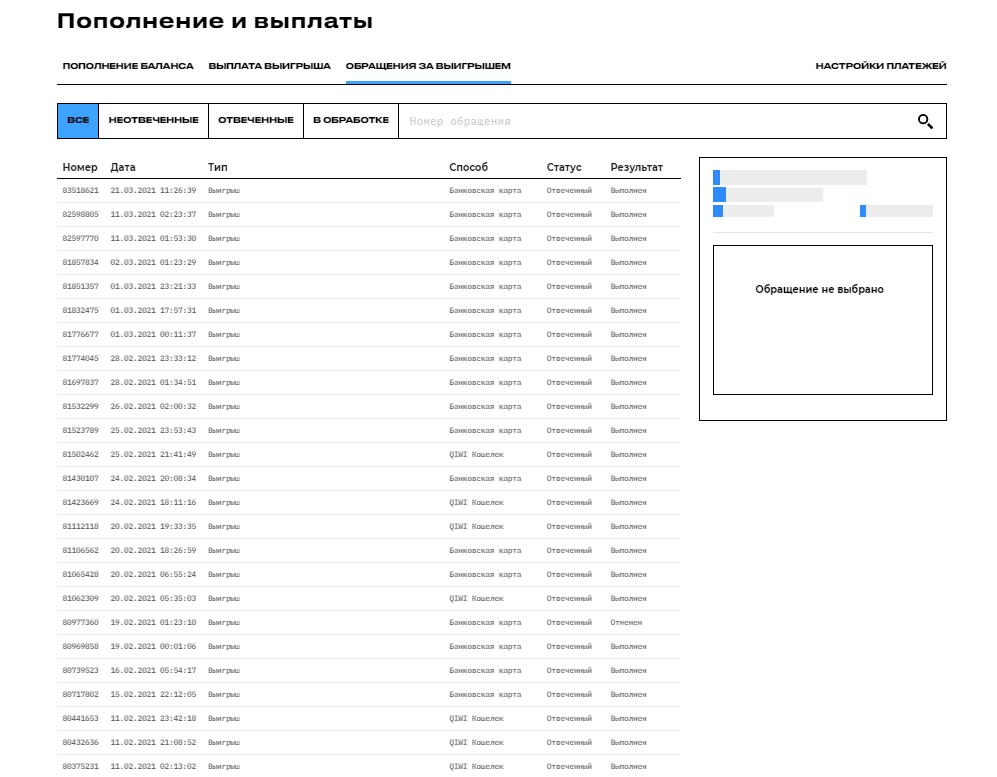Switch to Выплата выигрыша tab
The height and width of the screenshot is (777, 997).
click(270, 66)
